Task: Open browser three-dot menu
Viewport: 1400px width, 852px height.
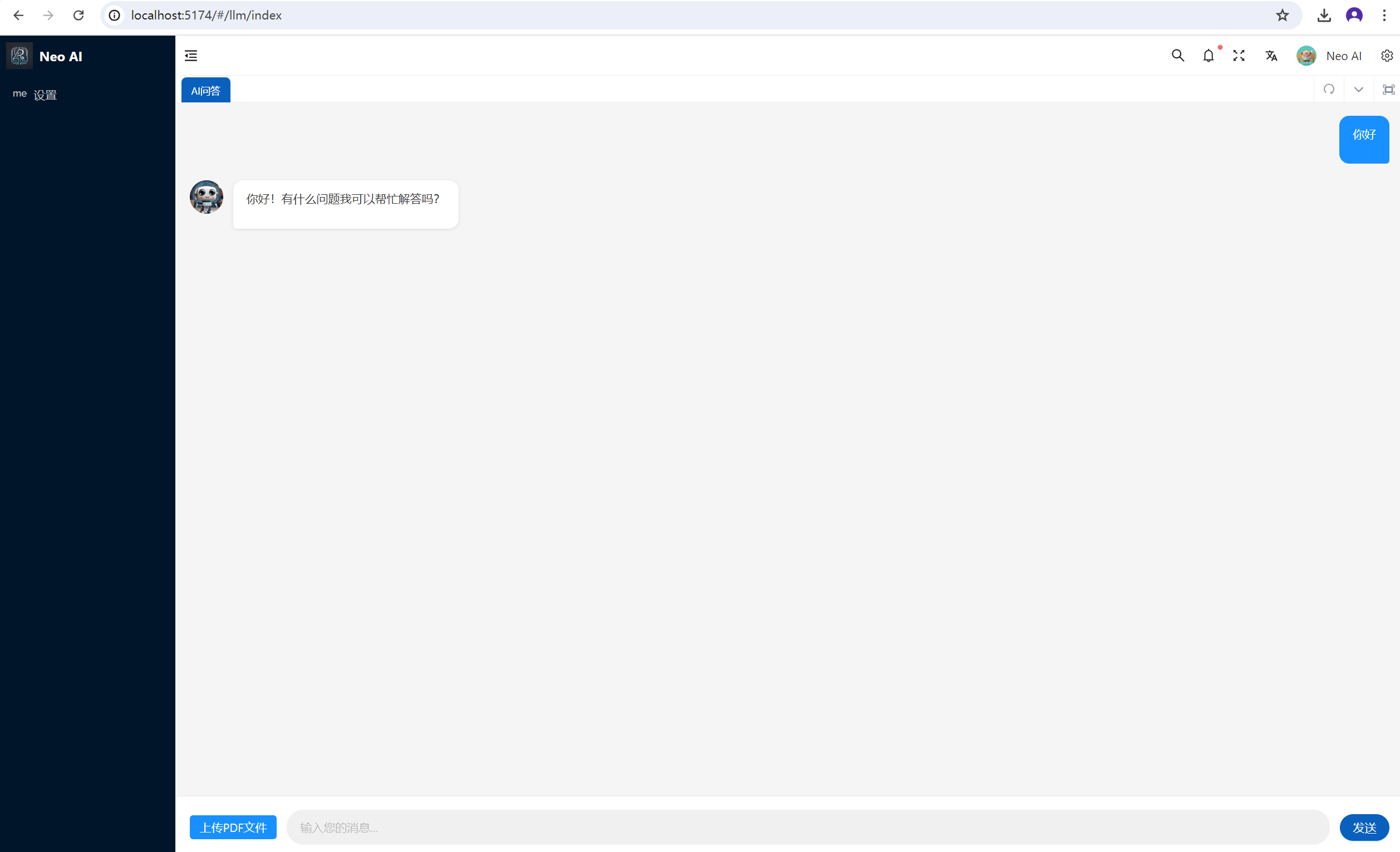Action: tap(1384, 16)
